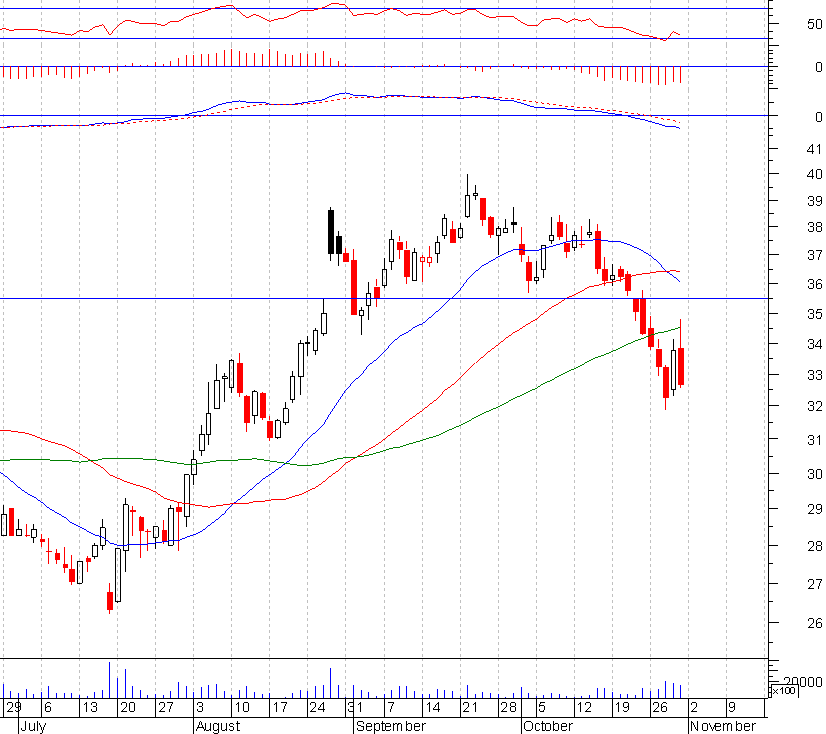The width and height of the screenshot is (826, 734).
Task: Select date label 2 under November
Action: 694,707
